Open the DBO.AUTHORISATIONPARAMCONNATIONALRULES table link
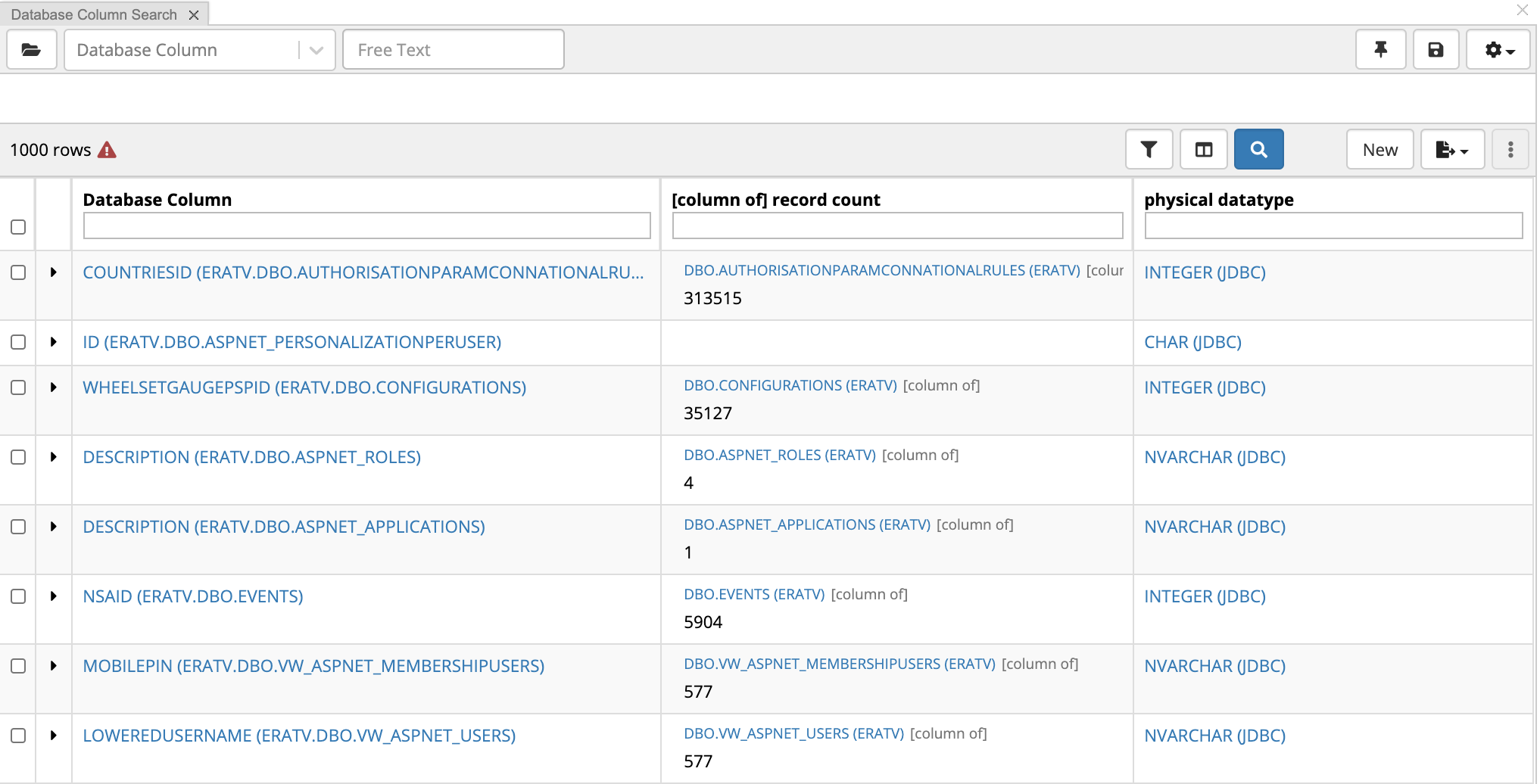 point(882,270)
